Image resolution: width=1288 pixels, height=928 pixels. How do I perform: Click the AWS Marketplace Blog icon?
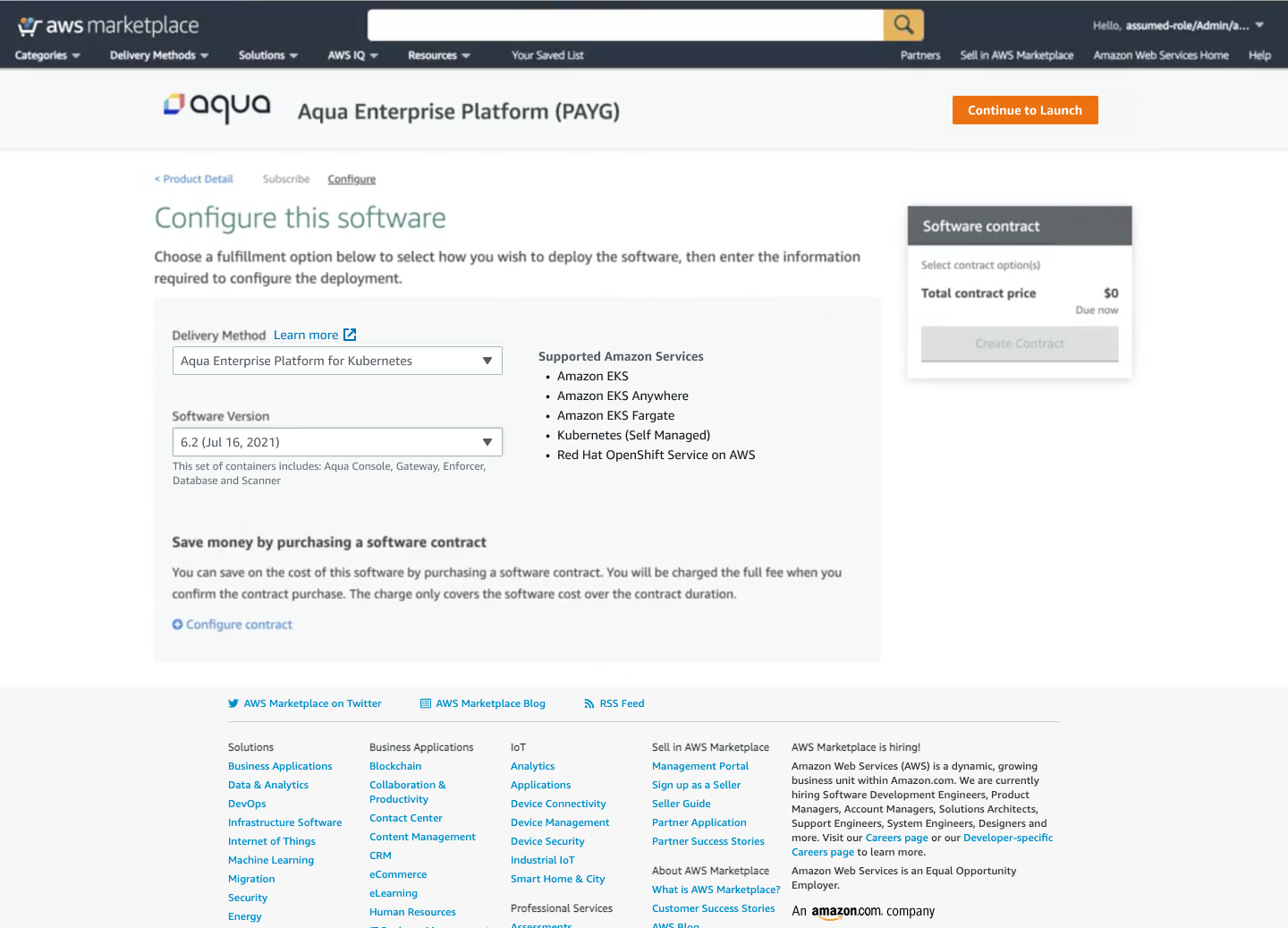coord(426,703)
